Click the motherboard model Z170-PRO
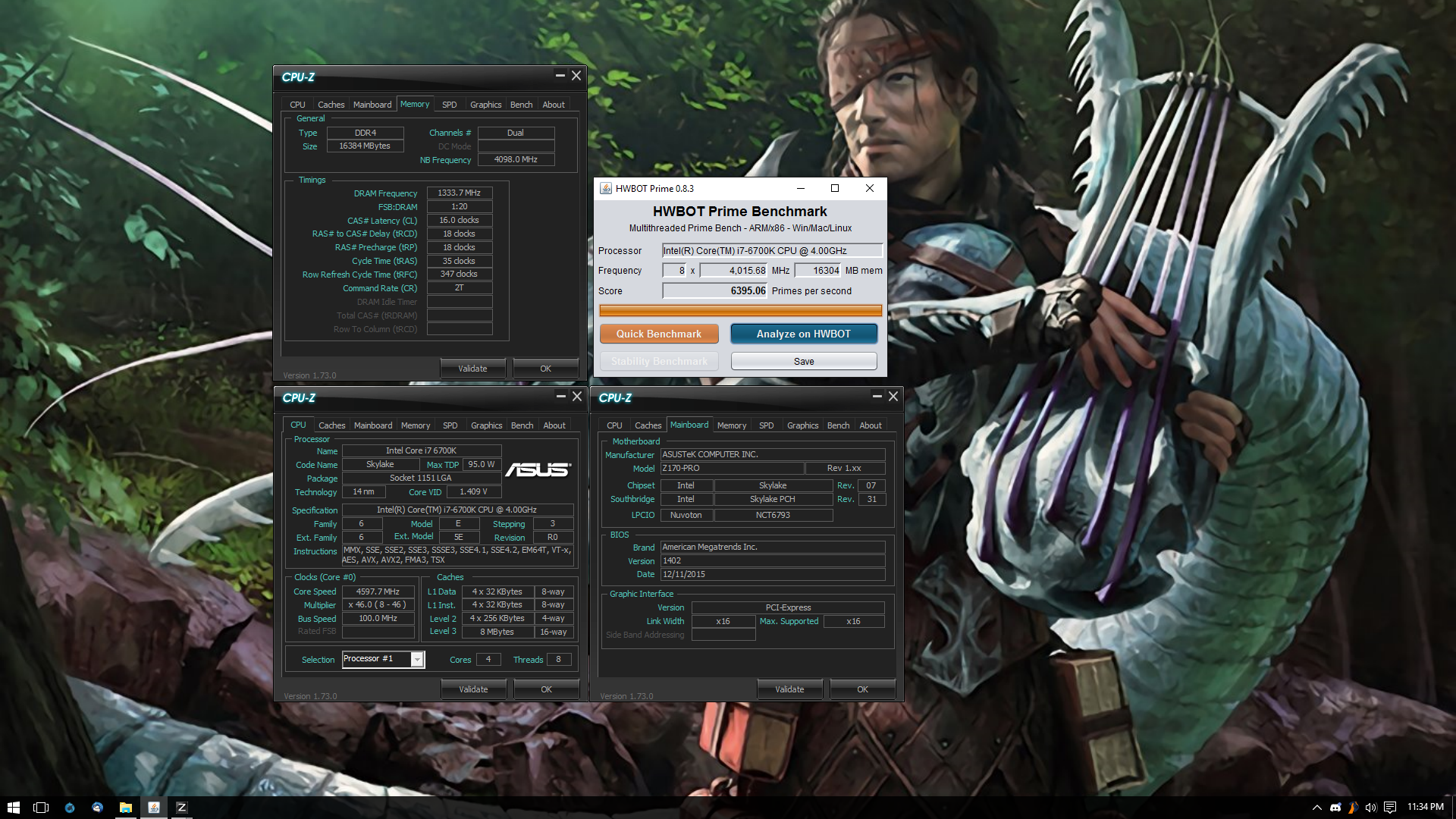The image size is (1456, 819). 732,469
